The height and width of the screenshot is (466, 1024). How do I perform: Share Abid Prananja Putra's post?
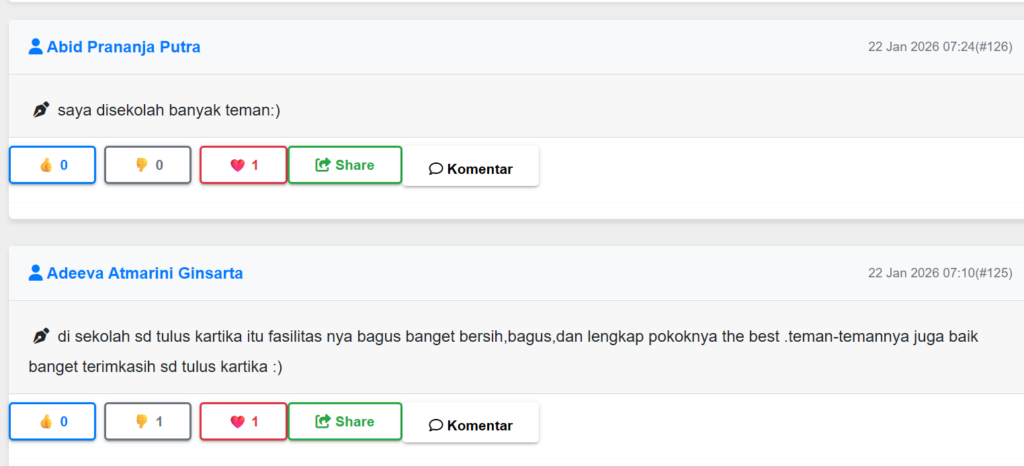click(344, 165)
